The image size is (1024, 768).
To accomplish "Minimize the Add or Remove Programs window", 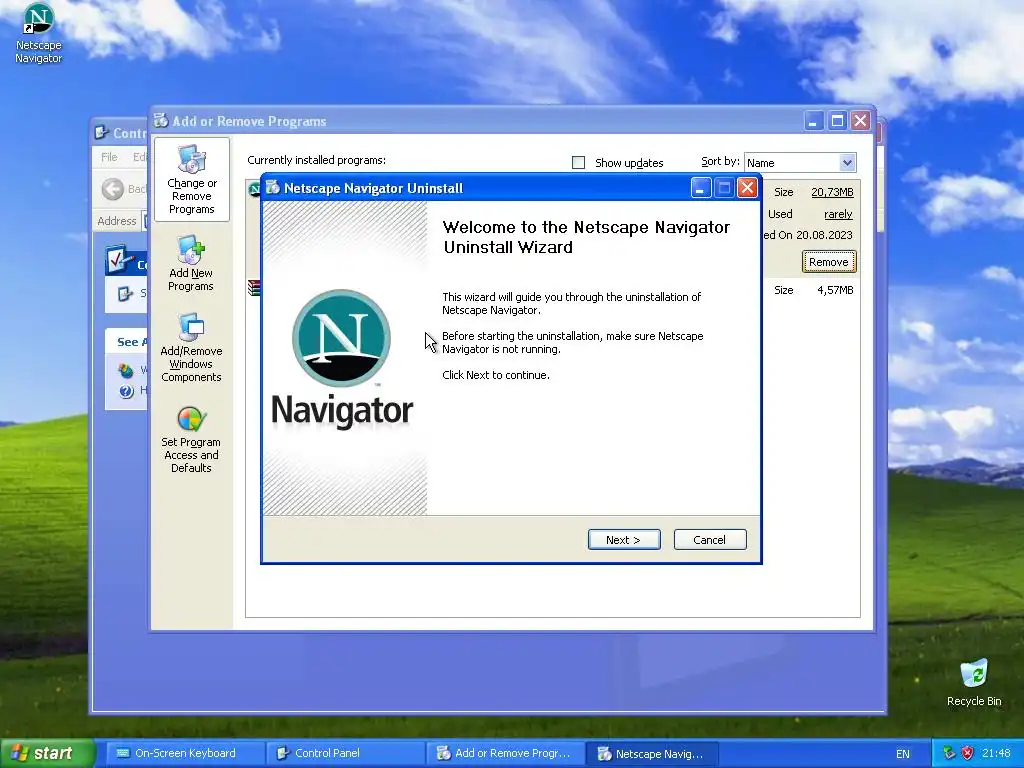I will click(814, 121).
